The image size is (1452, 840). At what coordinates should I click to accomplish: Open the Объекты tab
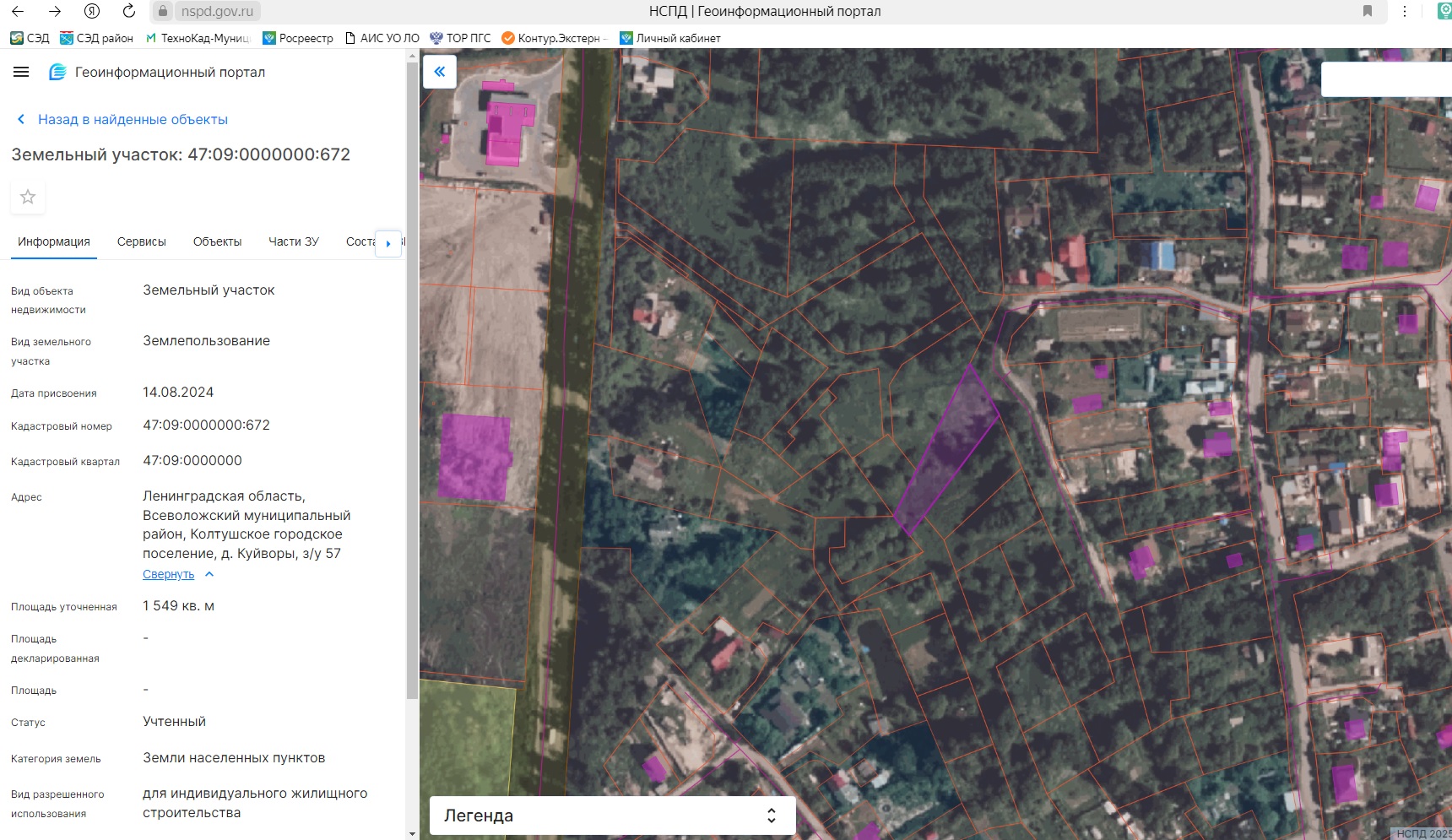coord(217,241)
